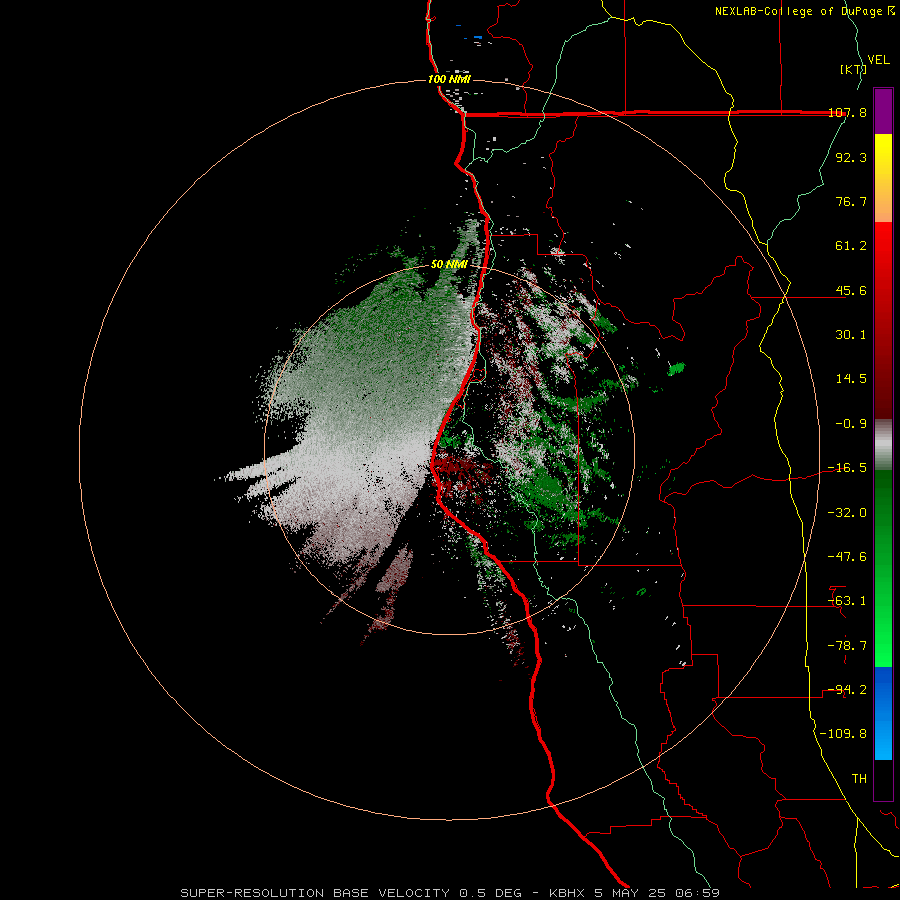This screenshot has height=900, width=900.
Task: Click the -78.7 legend value
Action: (x=847, y=645)
